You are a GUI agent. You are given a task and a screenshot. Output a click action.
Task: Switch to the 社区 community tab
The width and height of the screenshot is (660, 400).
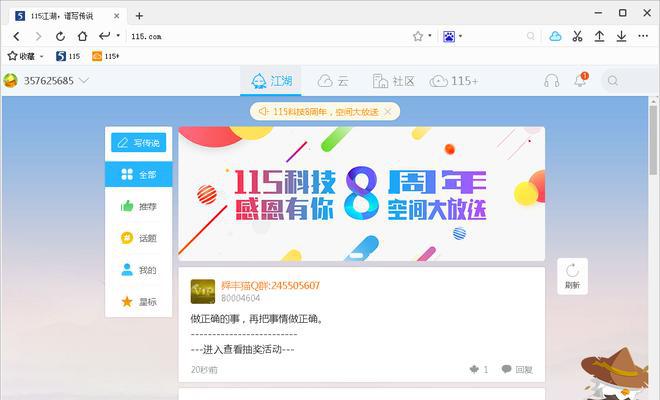pyautogui.click(x=393, y=81)
